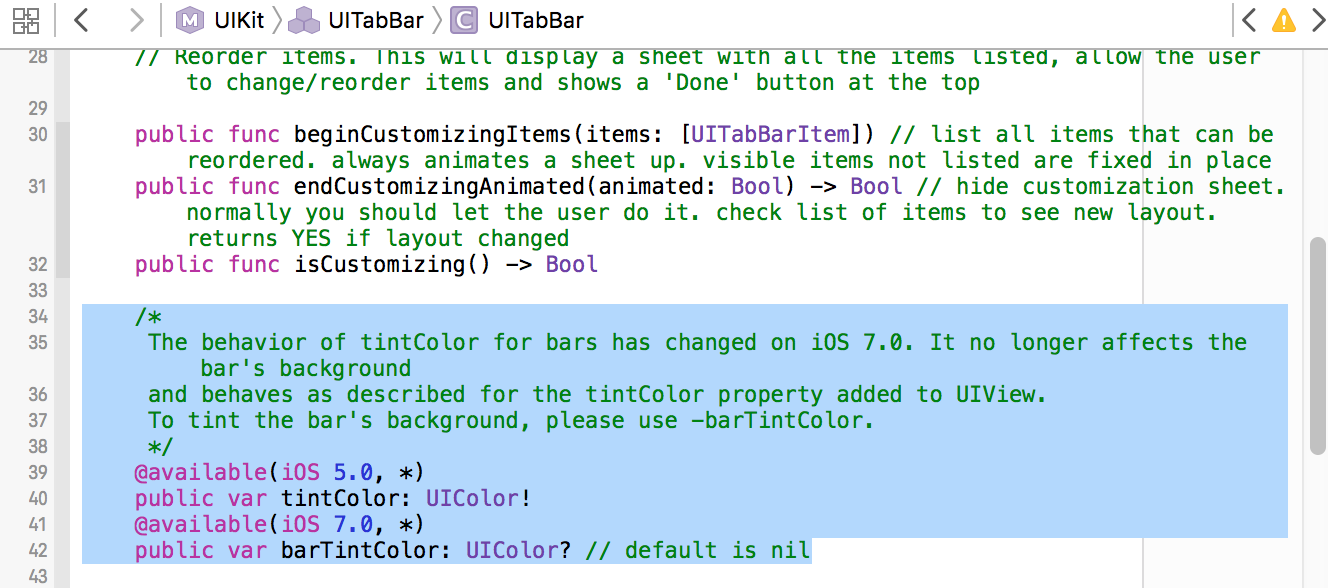Click the stacked-blocks group icon in jump bar
The height and width of the screenshot is (588, 1328).
[x=311, y=20]
